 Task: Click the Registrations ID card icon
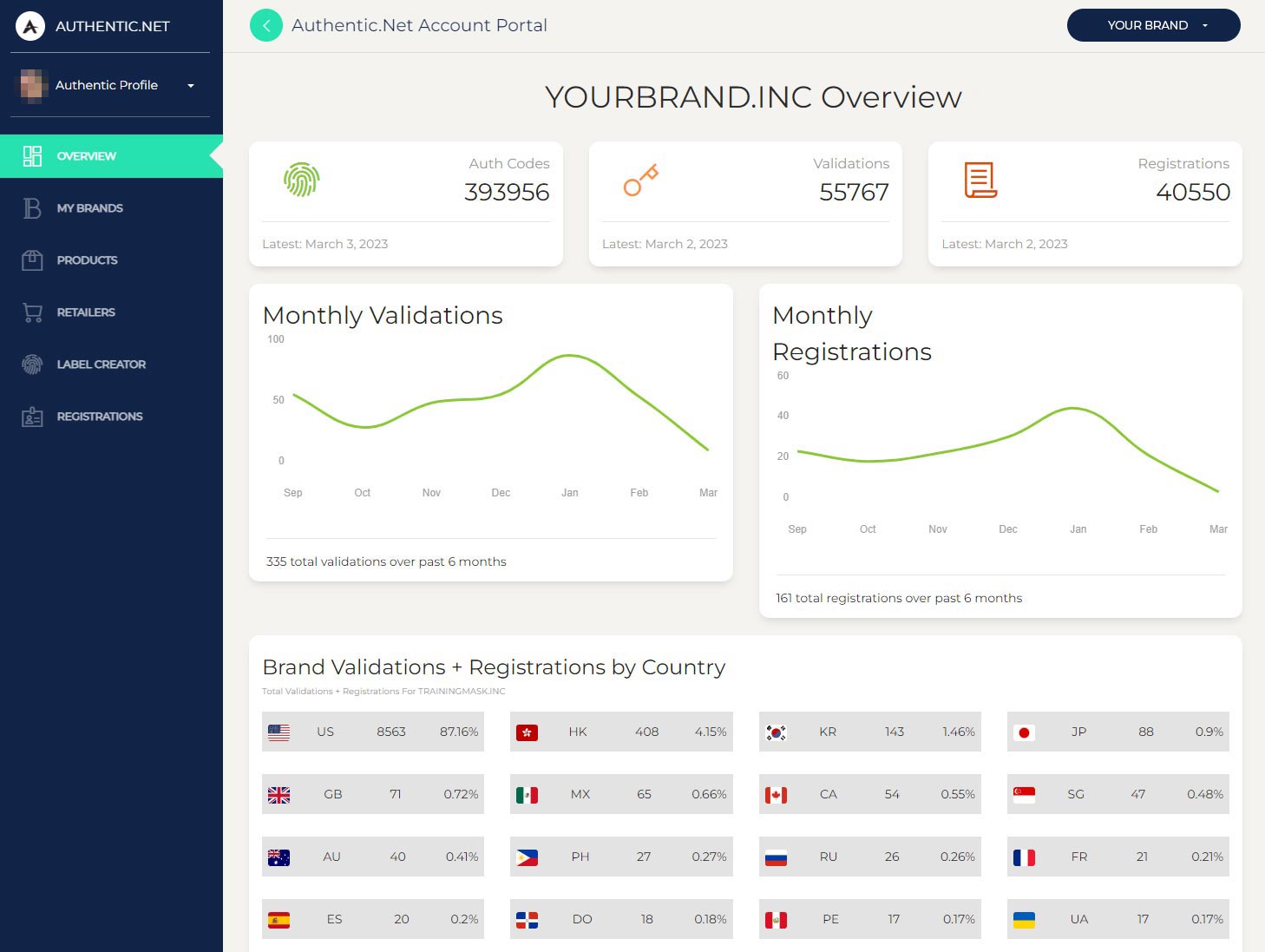tap(32, 417)
